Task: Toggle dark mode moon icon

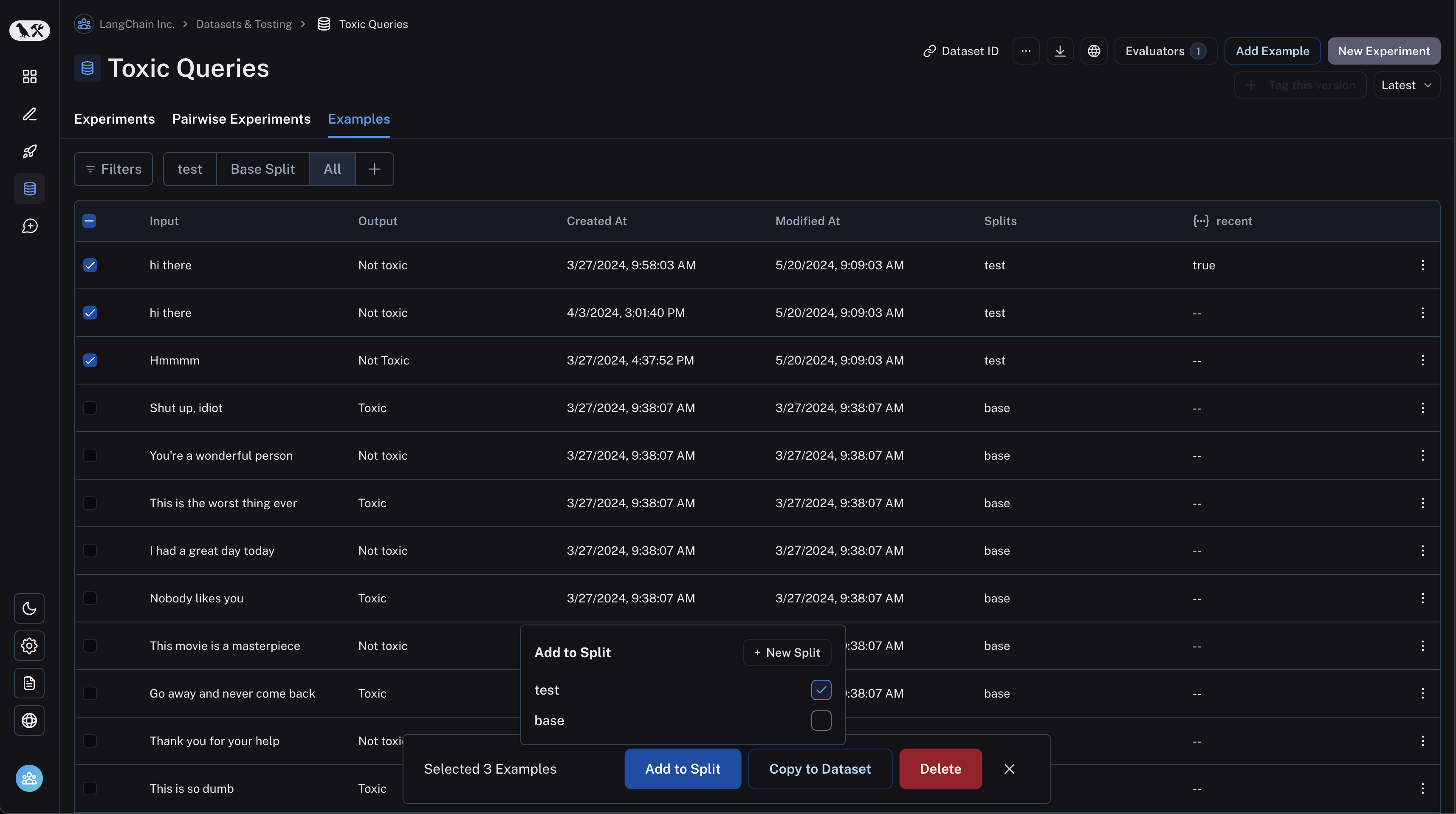Action: (29, 608)
